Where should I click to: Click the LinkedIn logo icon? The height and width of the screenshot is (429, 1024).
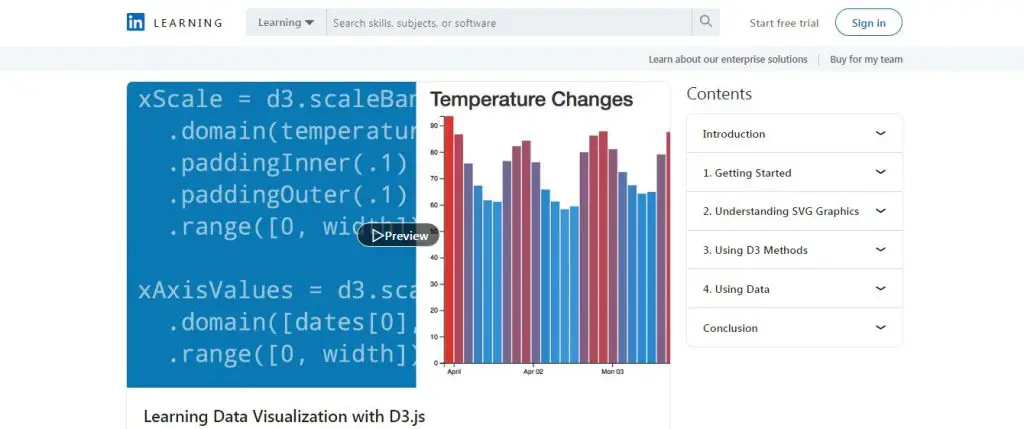[x=136, y=22]
